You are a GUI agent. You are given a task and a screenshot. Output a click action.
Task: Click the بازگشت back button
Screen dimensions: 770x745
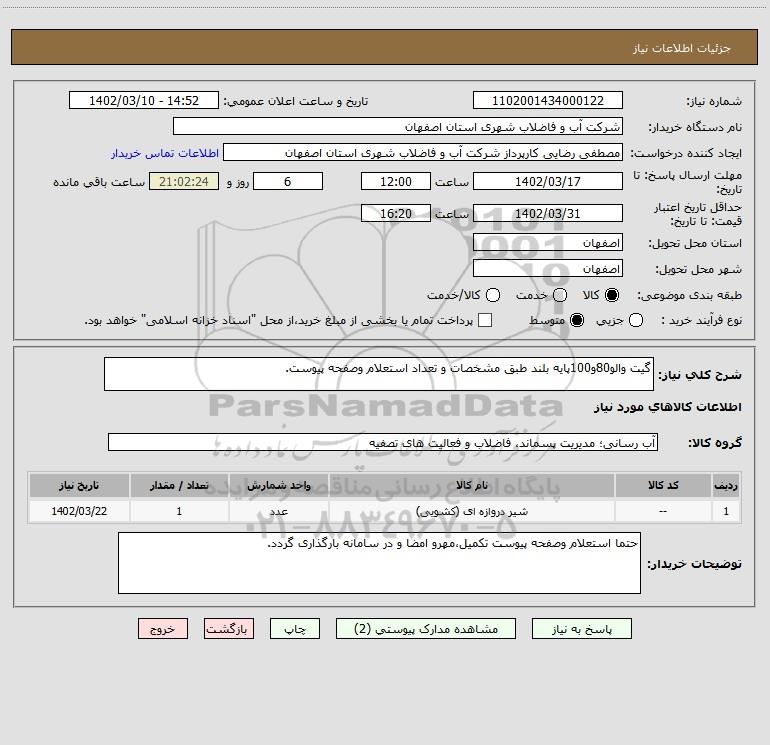point(229,629)
